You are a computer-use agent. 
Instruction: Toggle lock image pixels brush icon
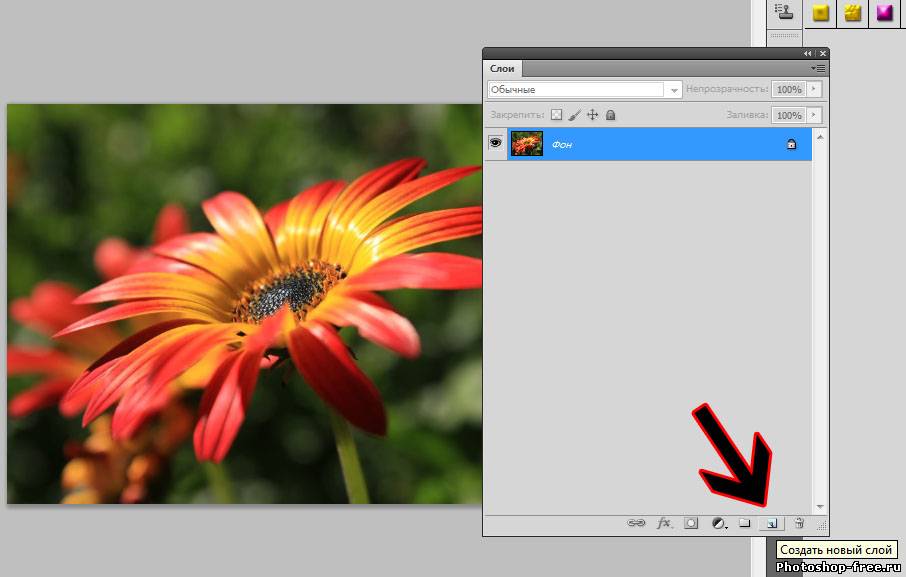coord(574,116)
